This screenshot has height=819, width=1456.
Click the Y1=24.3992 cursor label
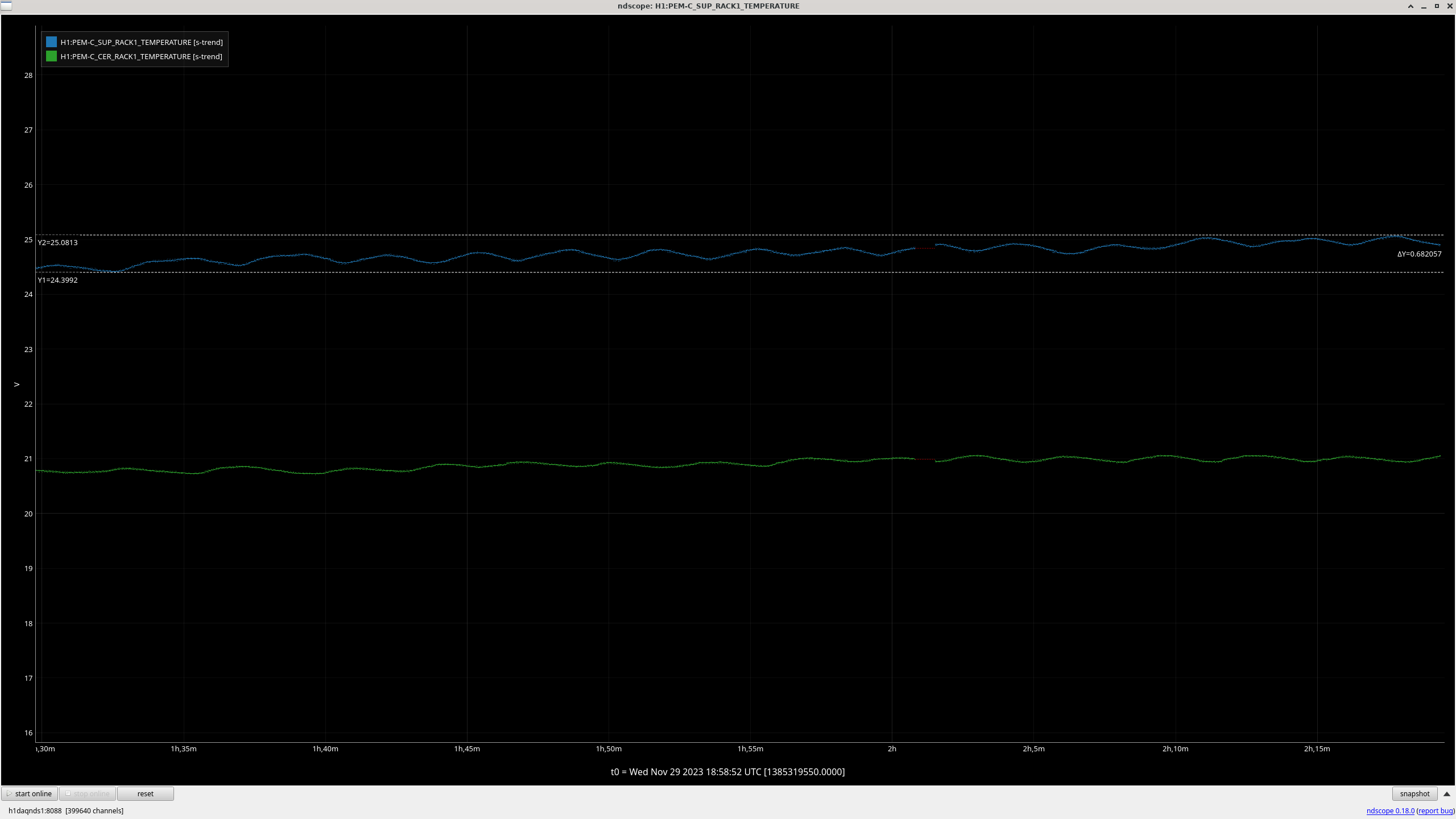coord(57,280)
